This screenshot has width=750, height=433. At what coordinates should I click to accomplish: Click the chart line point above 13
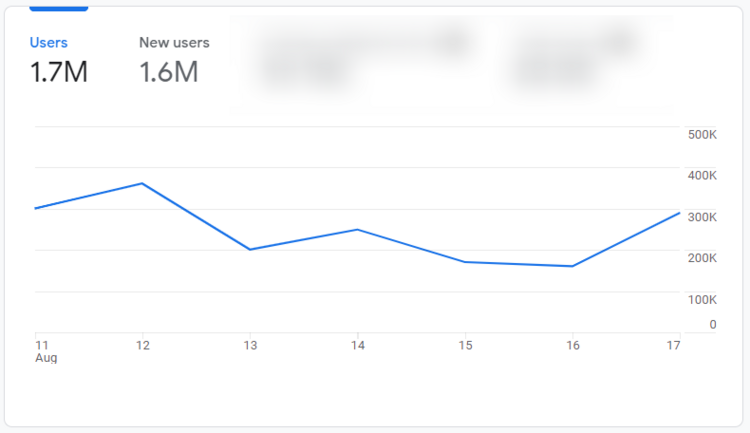click(250, 249)
